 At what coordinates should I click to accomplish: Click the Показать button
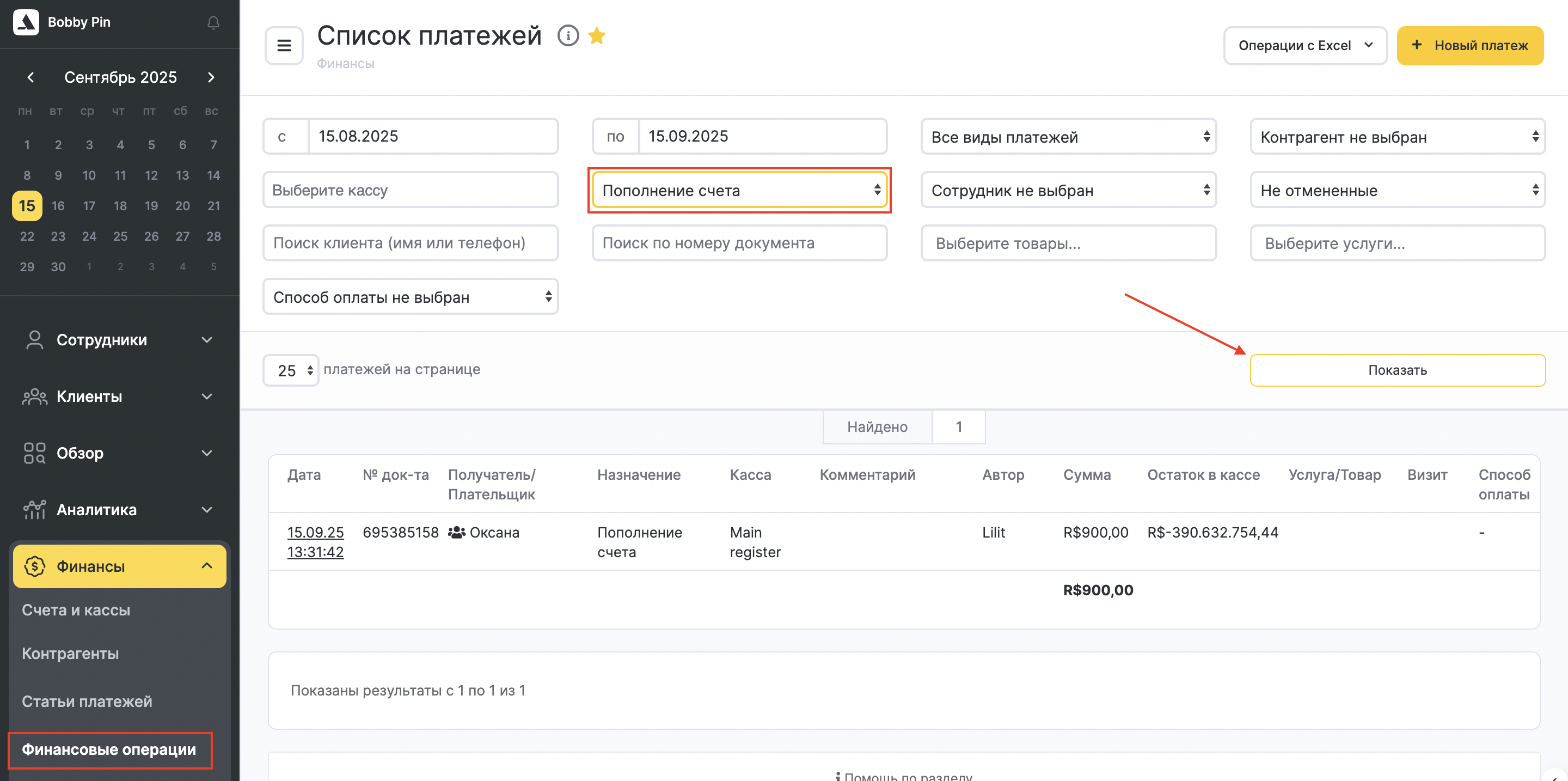(1397, 370)
